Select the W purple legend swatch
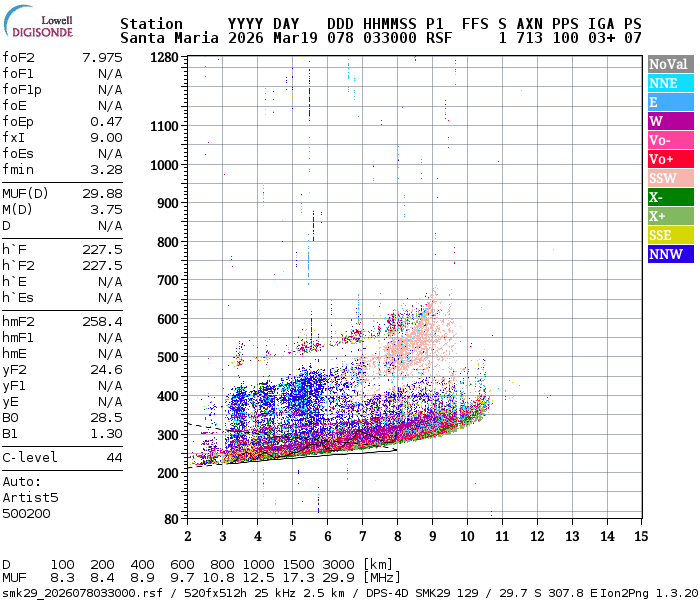Image resolution: width=700 pixels, height=600 pixels. pos(669,121)
